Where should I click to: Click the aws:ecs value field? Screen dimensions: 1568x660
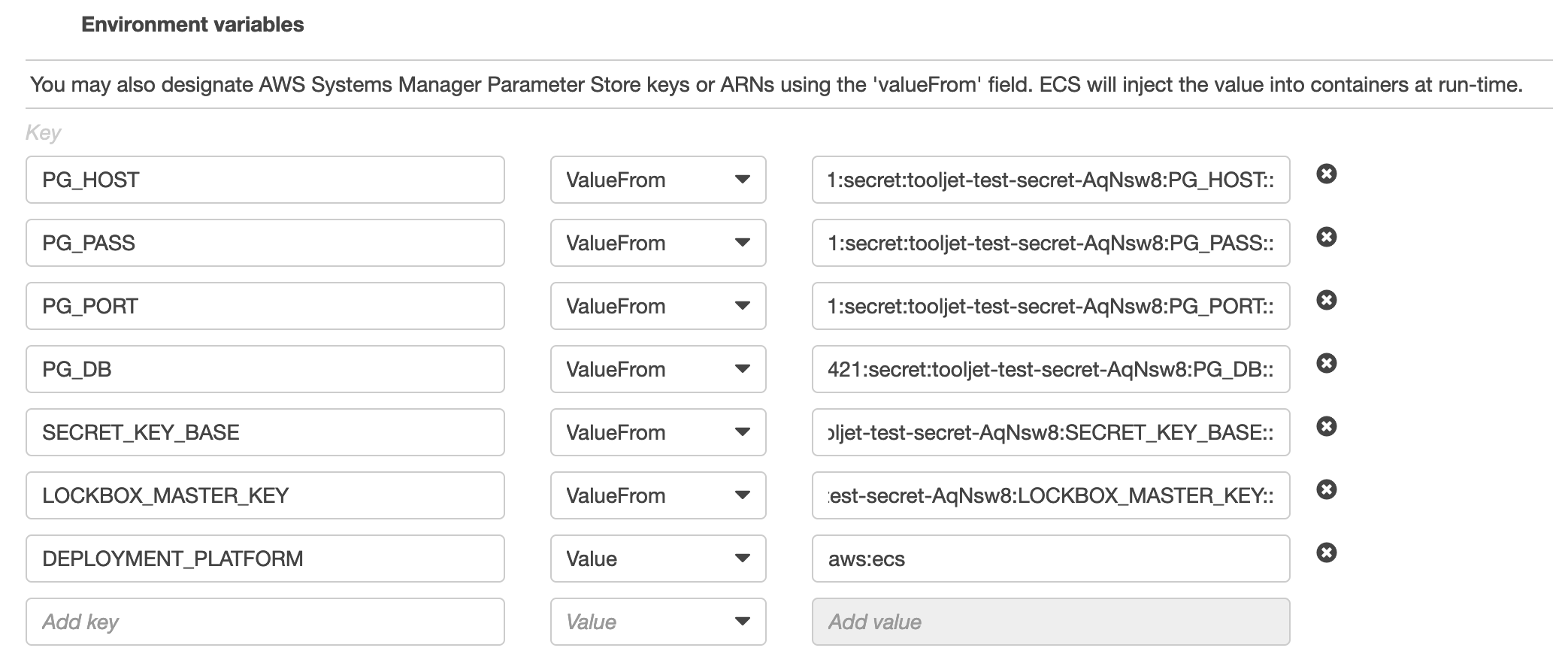click(x=1050, y=559)
